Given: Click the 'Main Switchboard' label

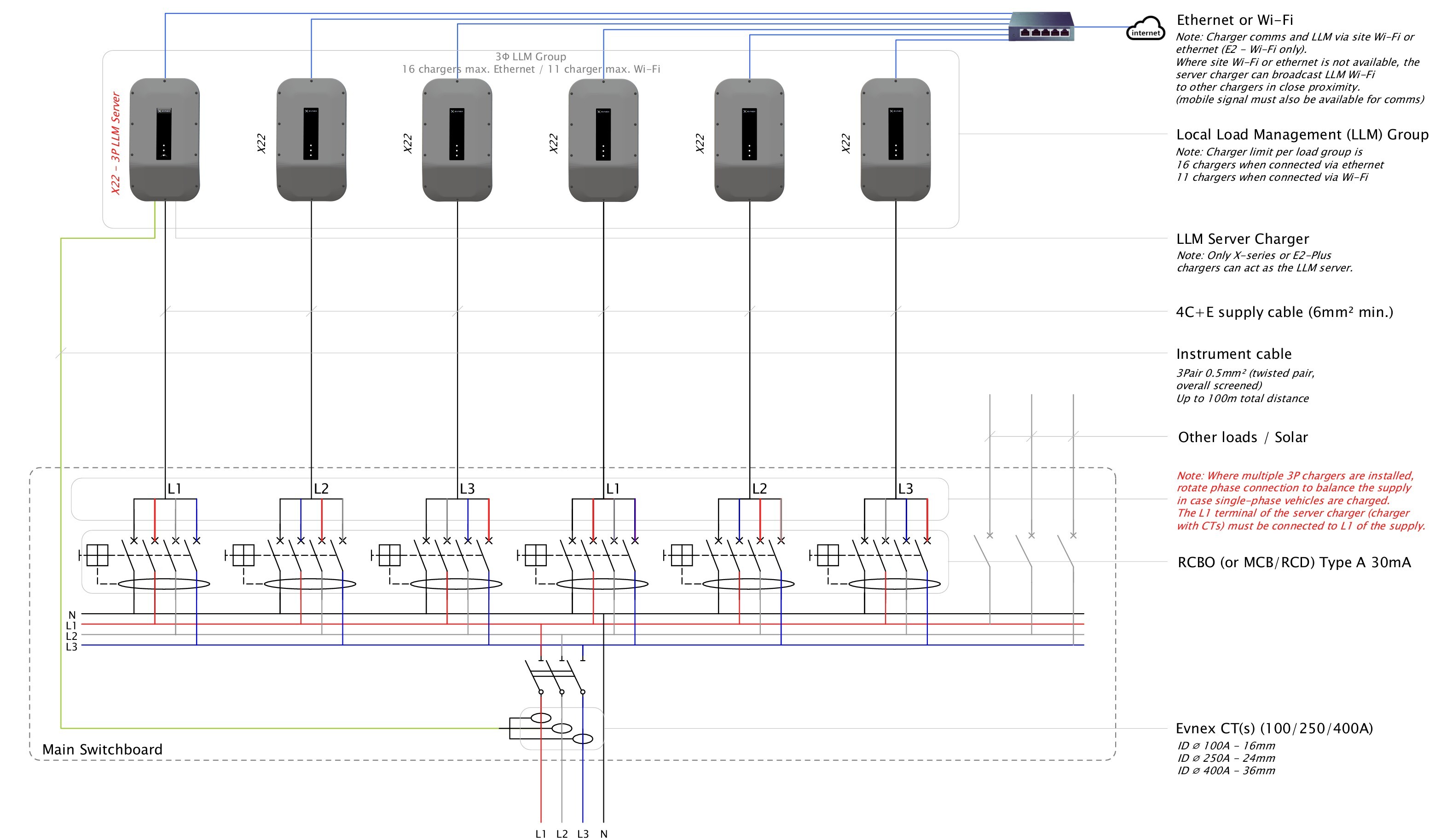Looking at the screenshot, I should (x=102, y=749).
